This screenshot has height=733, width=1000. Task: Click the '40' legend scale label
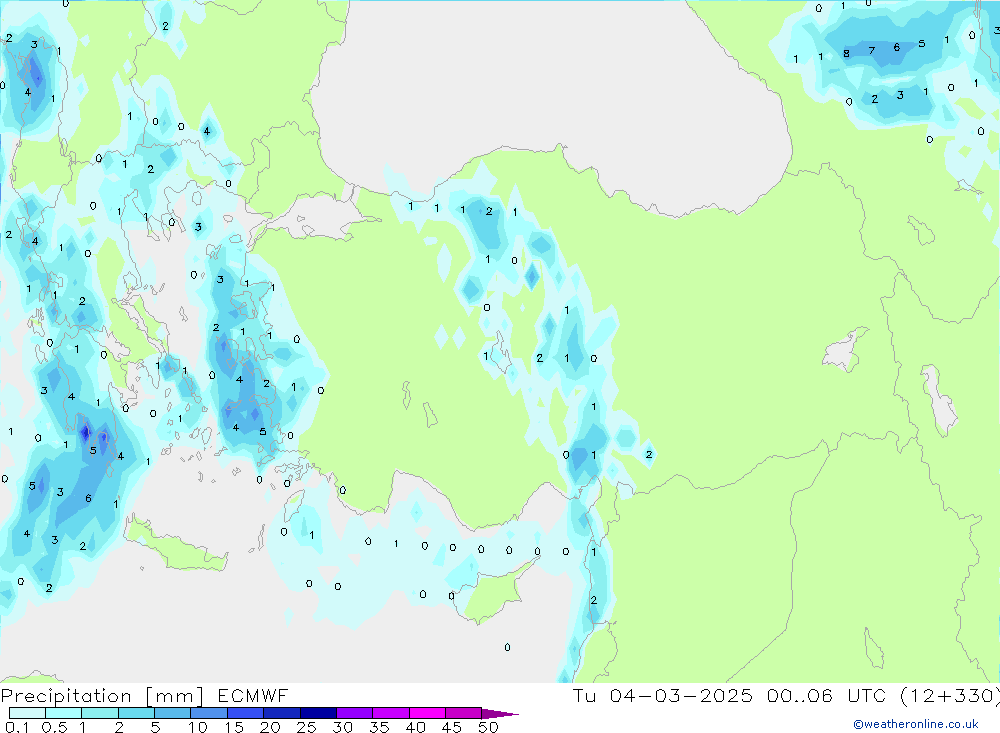point(415,727)
